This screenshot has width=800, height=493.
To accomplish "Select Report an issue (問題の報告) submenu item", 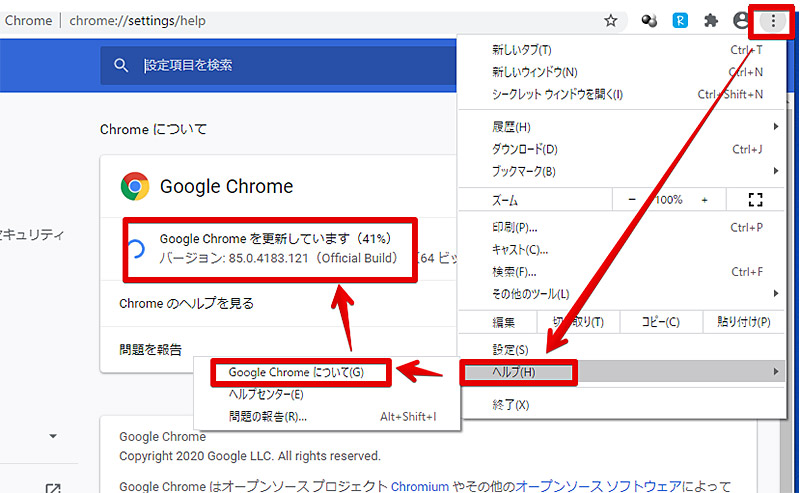I will (x=327, y=416).
